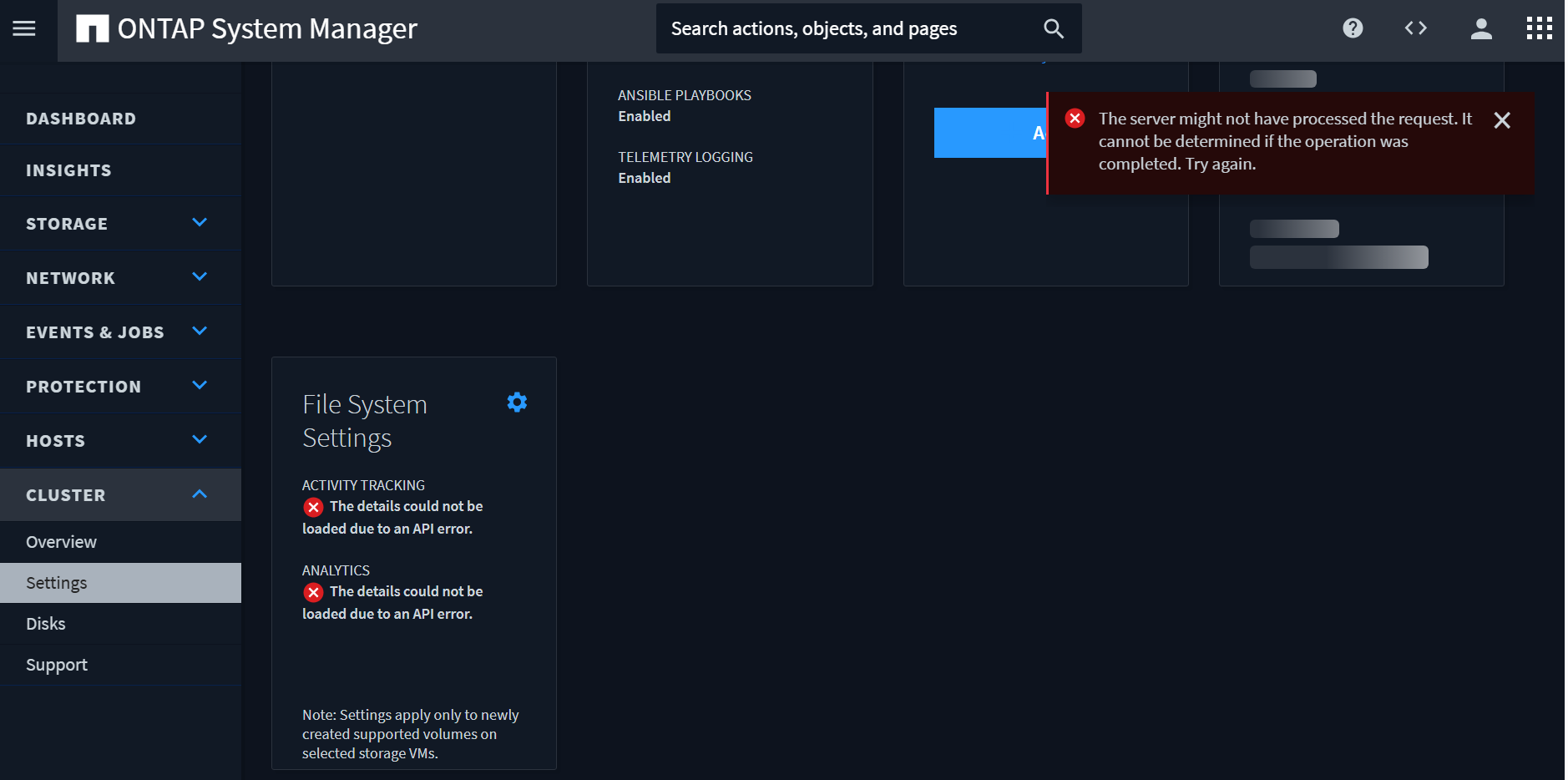The width and height of the screenshot is (1568, 780).
Task: Open the API log code icon
Action: pos(1416,28)
